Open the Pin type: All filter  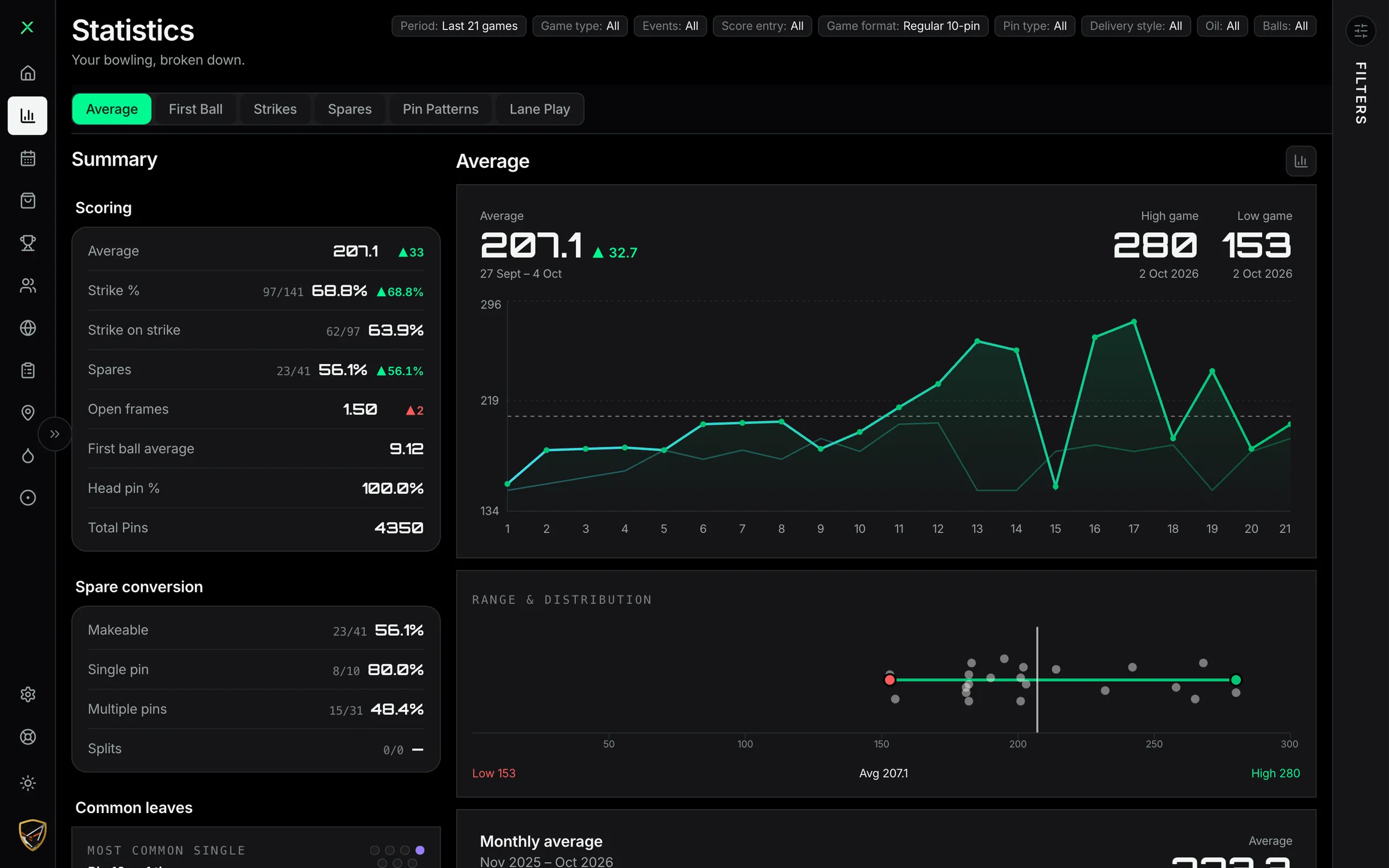(1035, 26)
